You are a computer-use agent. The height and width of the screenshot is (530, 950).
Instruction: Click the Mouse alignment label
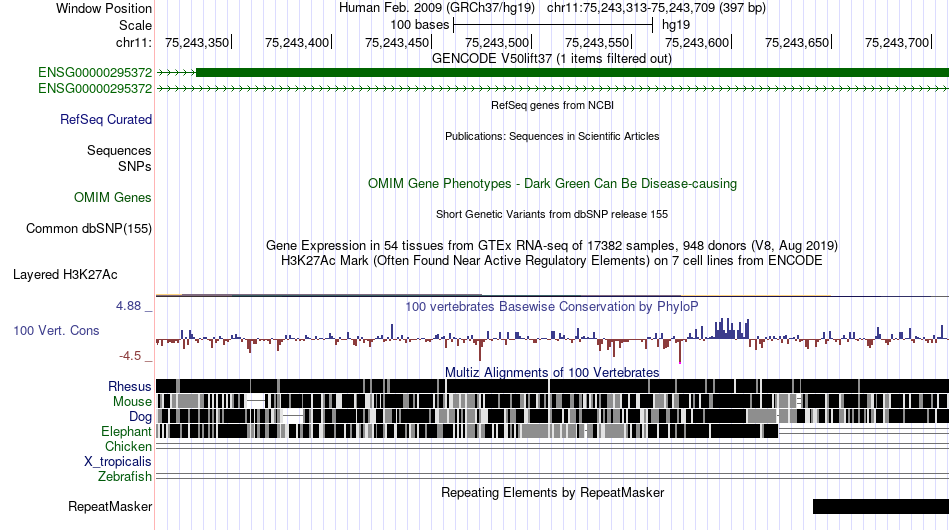tap(132, 402)
